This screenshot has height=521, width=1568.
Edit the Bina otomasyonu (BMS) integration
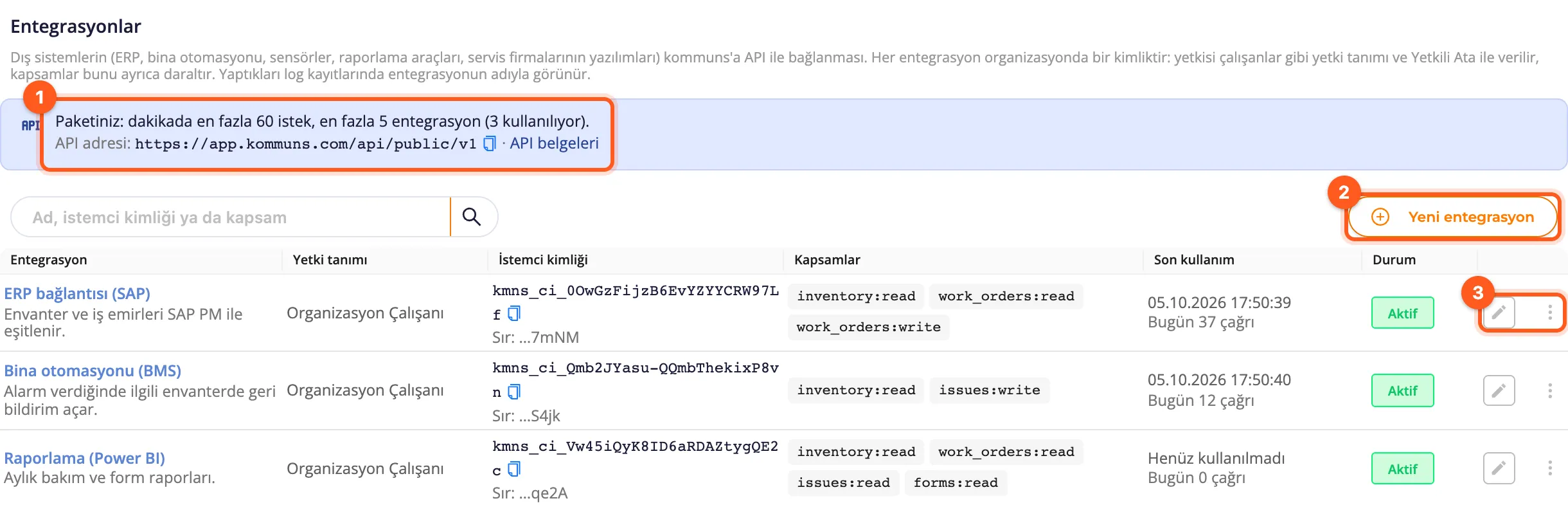(x=1499, y=390)
